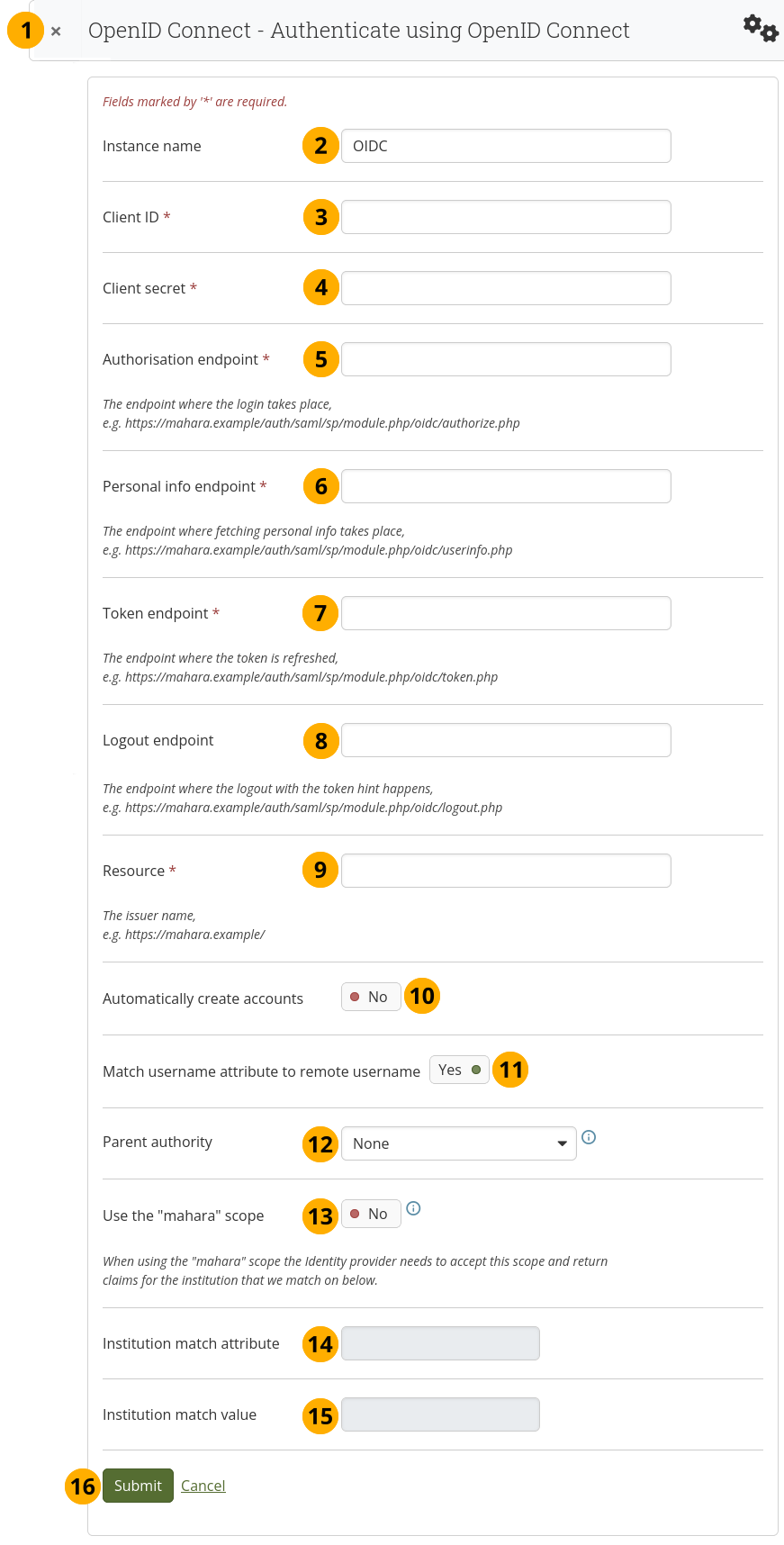
Task: Click the Cancel link
Action: (x=203, y=1486)
